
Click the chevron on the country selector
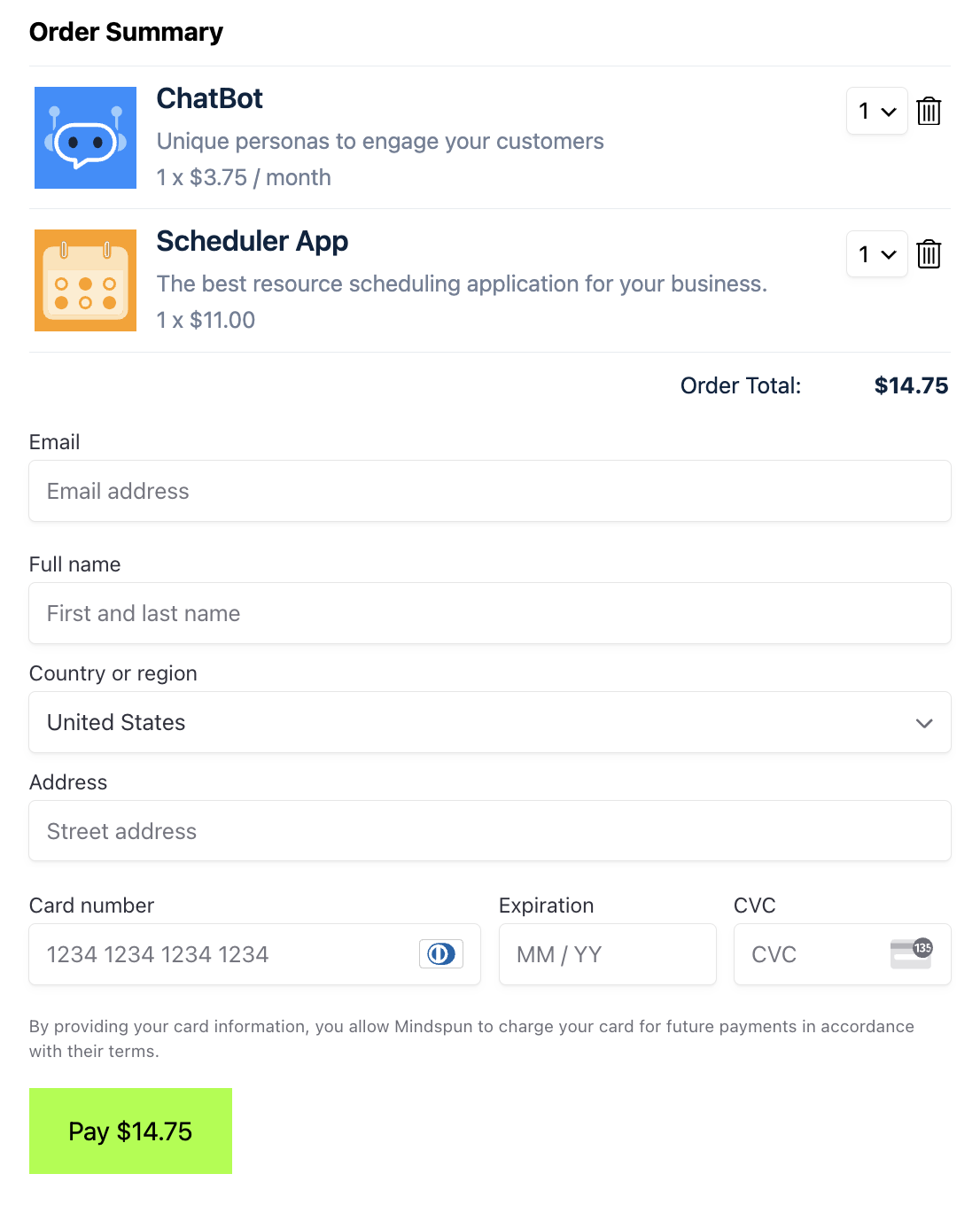click(924, 722)
